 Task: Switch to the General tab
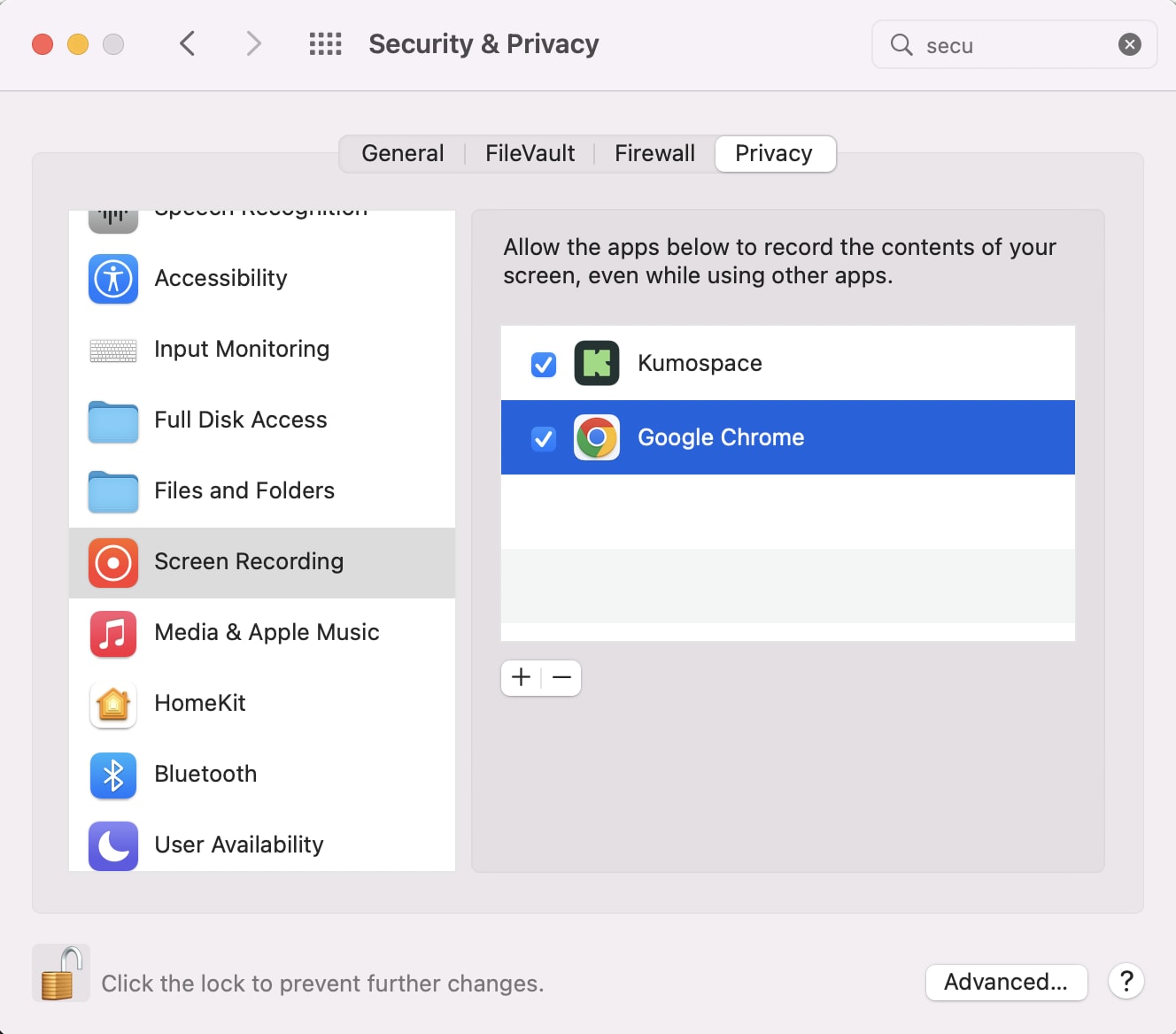tap(403, 154)
